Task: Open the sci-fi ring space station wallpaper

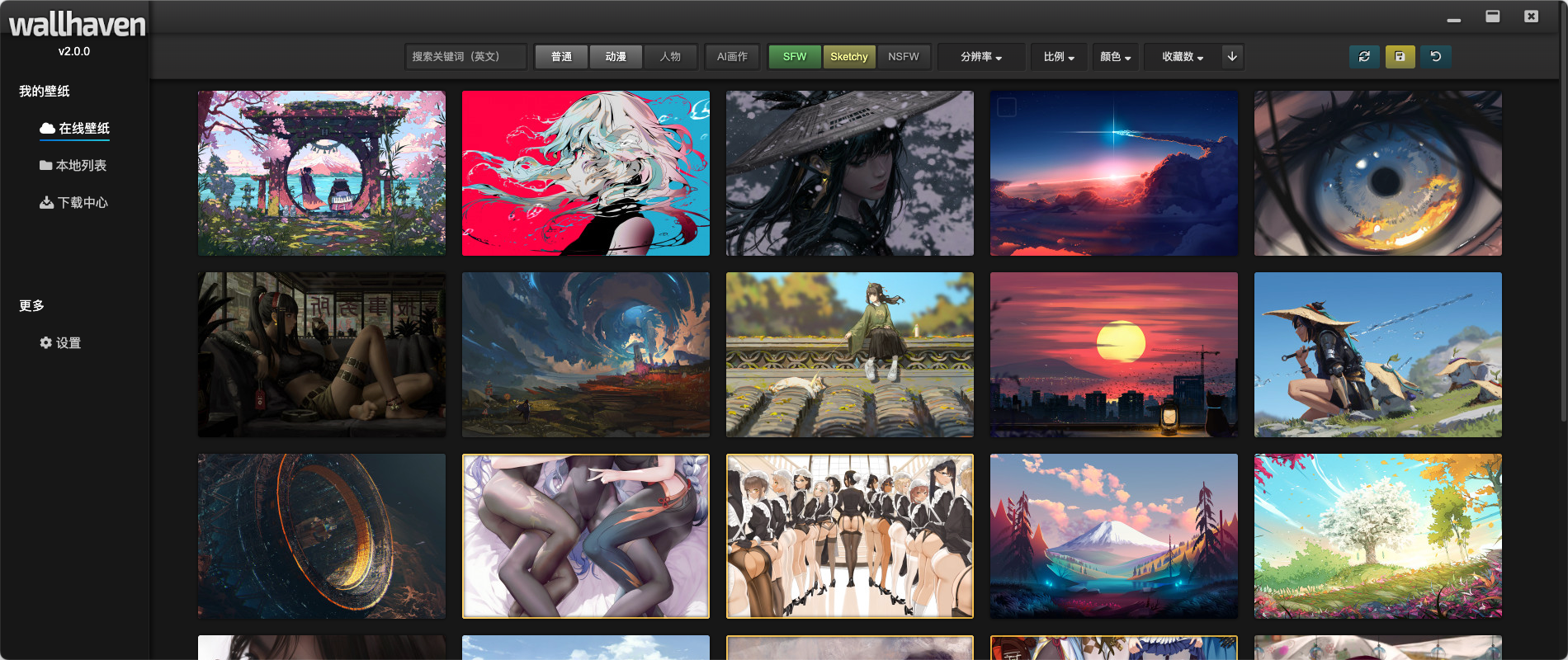Action: tap(322, 536)
